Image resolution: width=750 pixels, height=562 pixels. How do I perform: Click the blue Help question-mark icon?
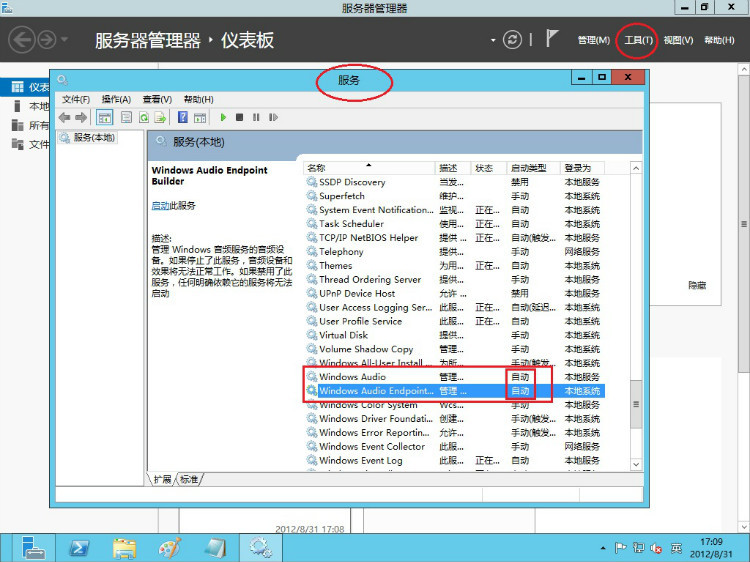click(183, 117)
